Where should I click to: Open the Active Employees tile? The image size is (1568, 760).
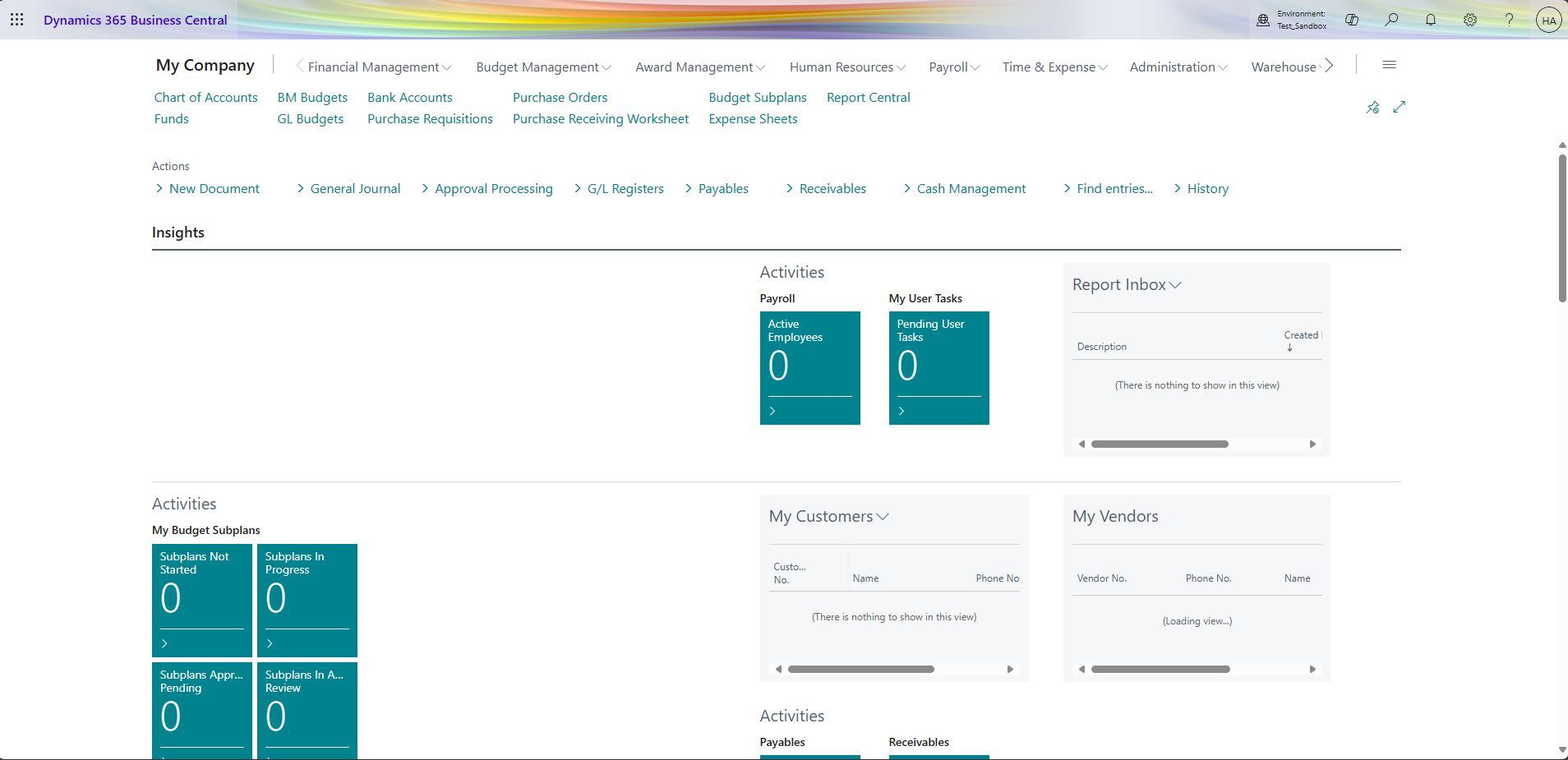click(x=809, y=367)
